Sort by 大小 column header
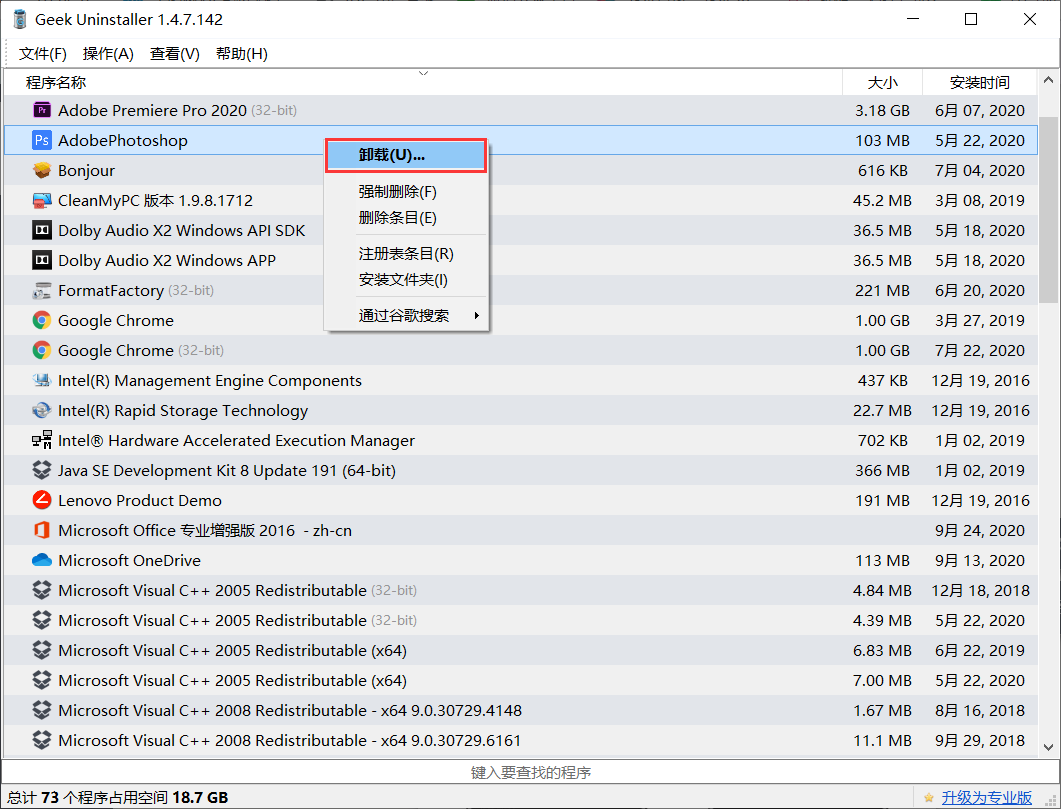Screen dimensions: 1061x809 [x=882, y=83]
